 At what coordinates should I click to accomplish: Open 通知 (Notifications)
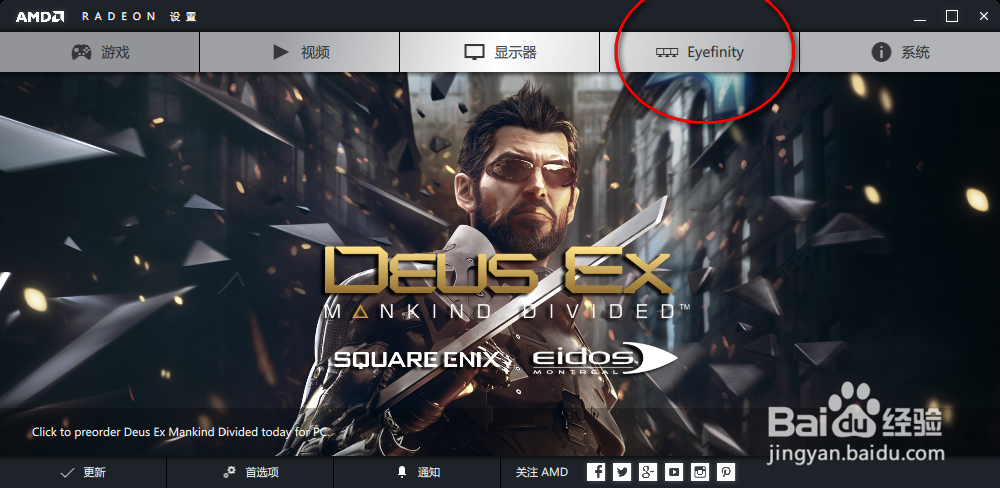(x=417, y=472)
